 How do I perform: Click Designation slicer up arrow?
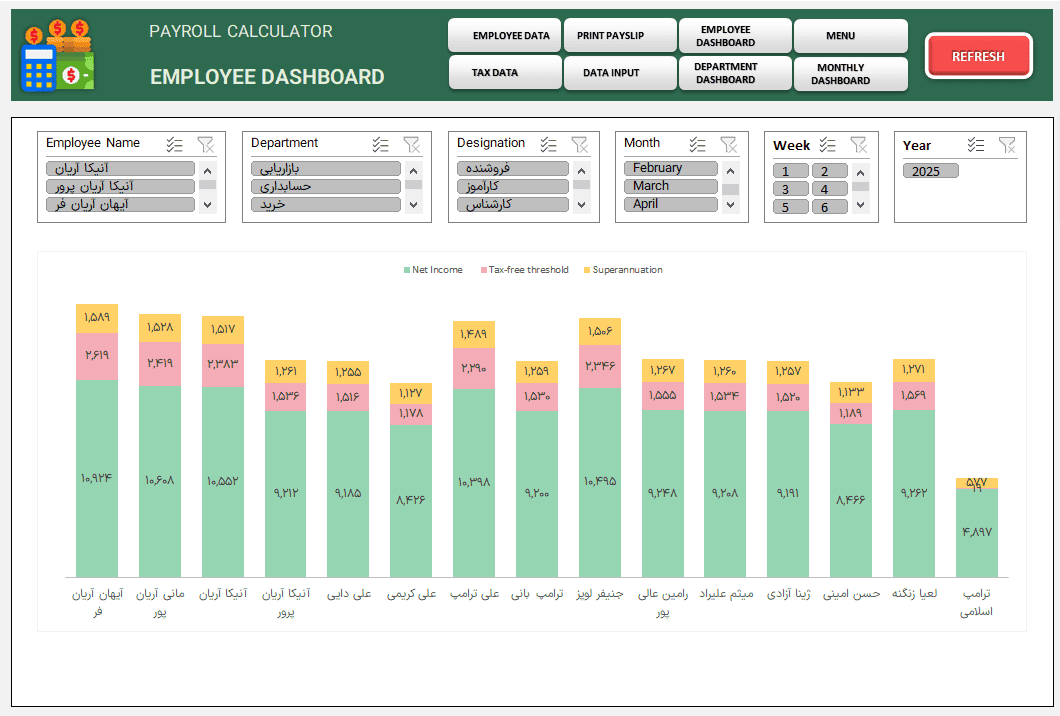(581, 171)
